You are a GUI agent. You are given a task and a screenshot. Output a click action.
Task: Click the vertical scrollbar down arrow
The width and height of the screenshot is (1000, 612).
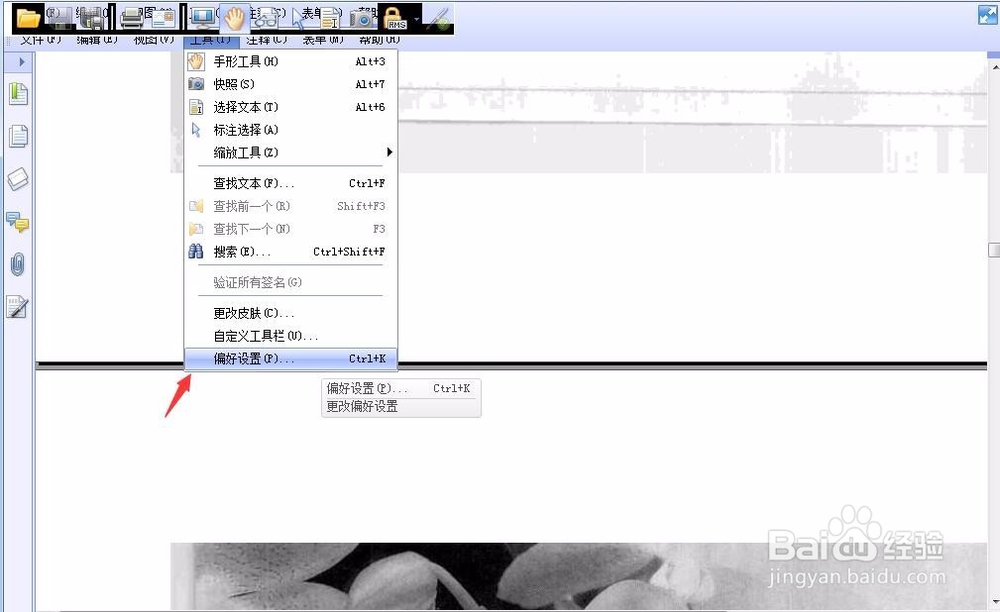pyautogui.click(x=994, y=602)
